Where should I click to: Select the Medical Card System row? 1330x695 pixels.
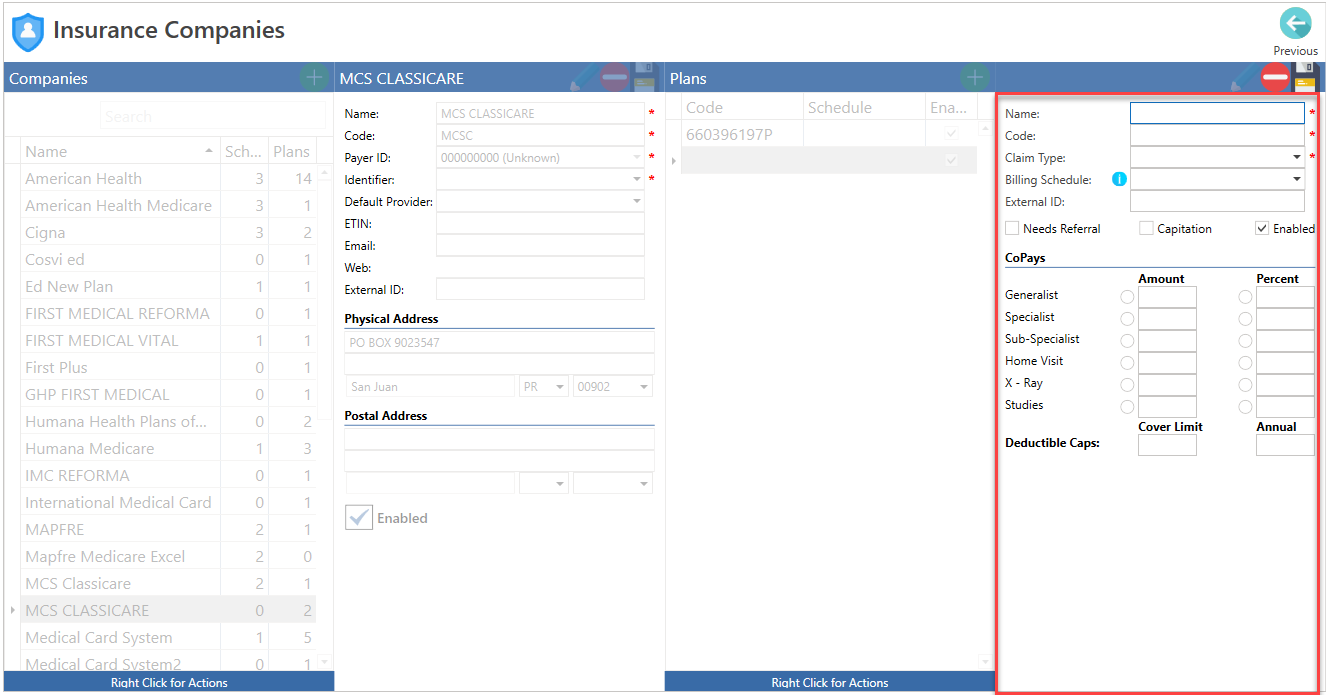click(x=168, y=637)
